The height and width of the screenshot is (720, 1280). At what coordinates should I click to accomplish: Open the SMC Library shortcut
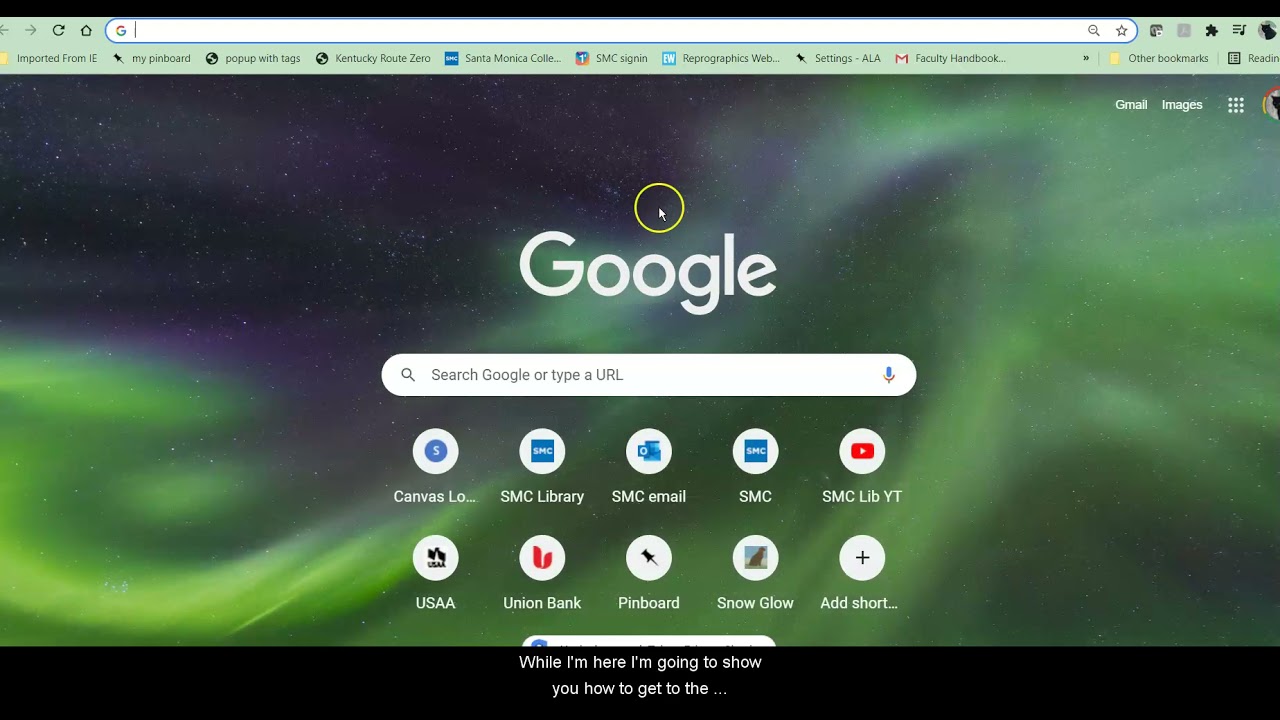coord(542,468)
